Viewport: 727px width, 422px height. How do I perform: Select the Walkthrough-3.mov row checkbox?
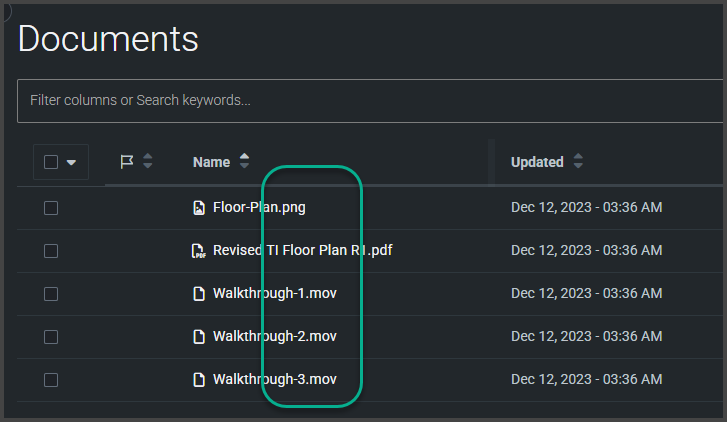point(51,380)
